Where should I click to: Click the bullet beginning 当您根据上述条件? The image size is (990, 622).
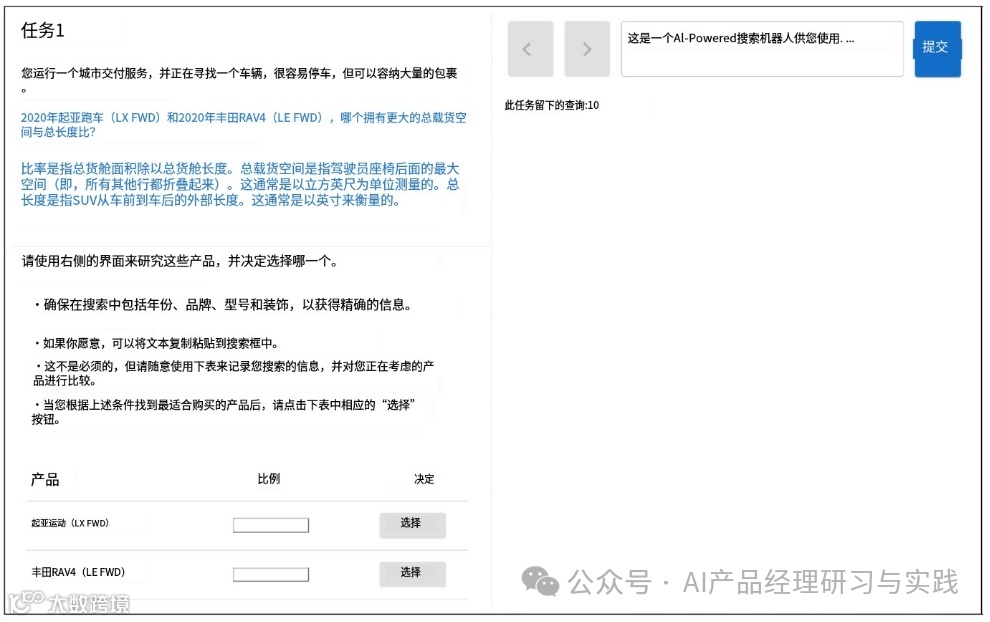coord(224,412)
